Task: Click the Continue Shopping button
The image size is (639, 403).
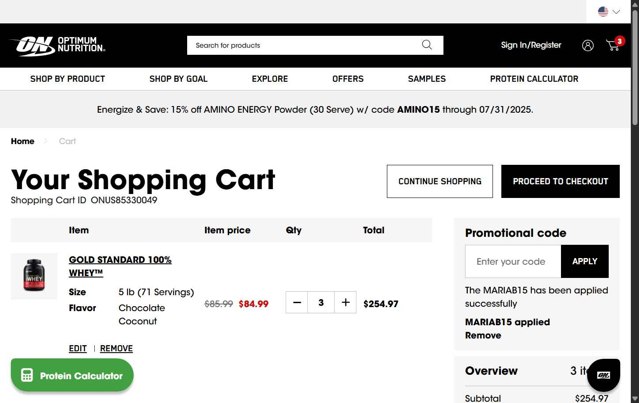Action: pos(440,181)
